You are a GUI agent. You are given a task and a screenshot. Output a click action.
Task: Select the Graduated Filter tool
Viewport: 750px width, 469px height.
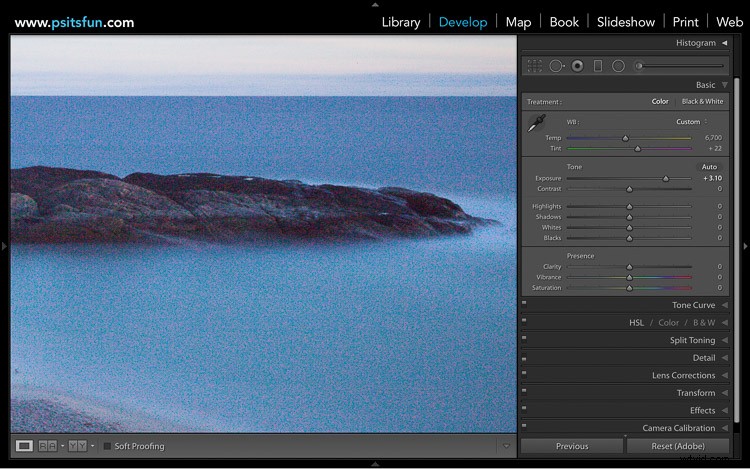tap(598, 66)
